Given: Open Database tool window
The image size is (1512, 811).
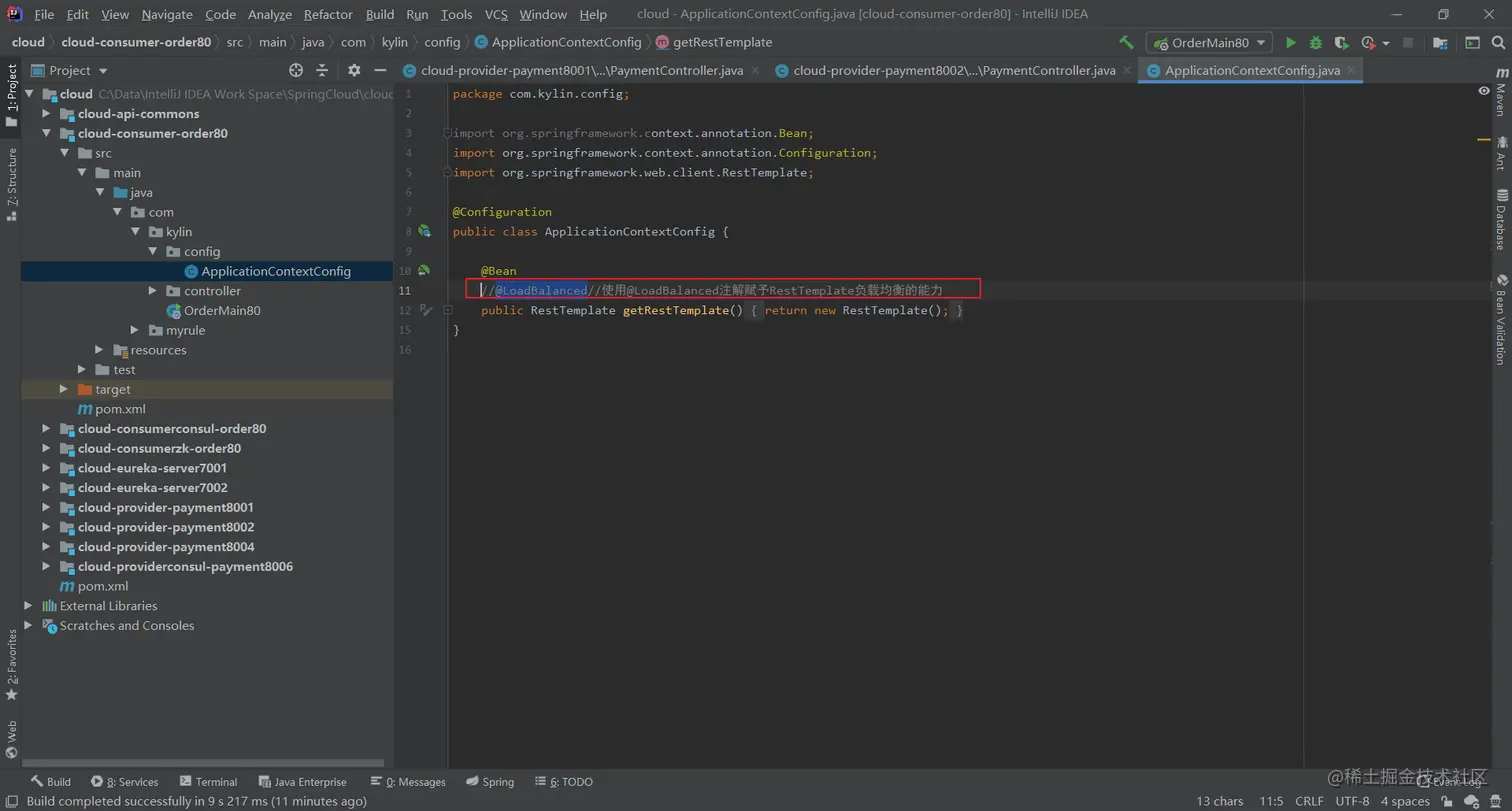Looking at the screenshot, I should 1501,219.
